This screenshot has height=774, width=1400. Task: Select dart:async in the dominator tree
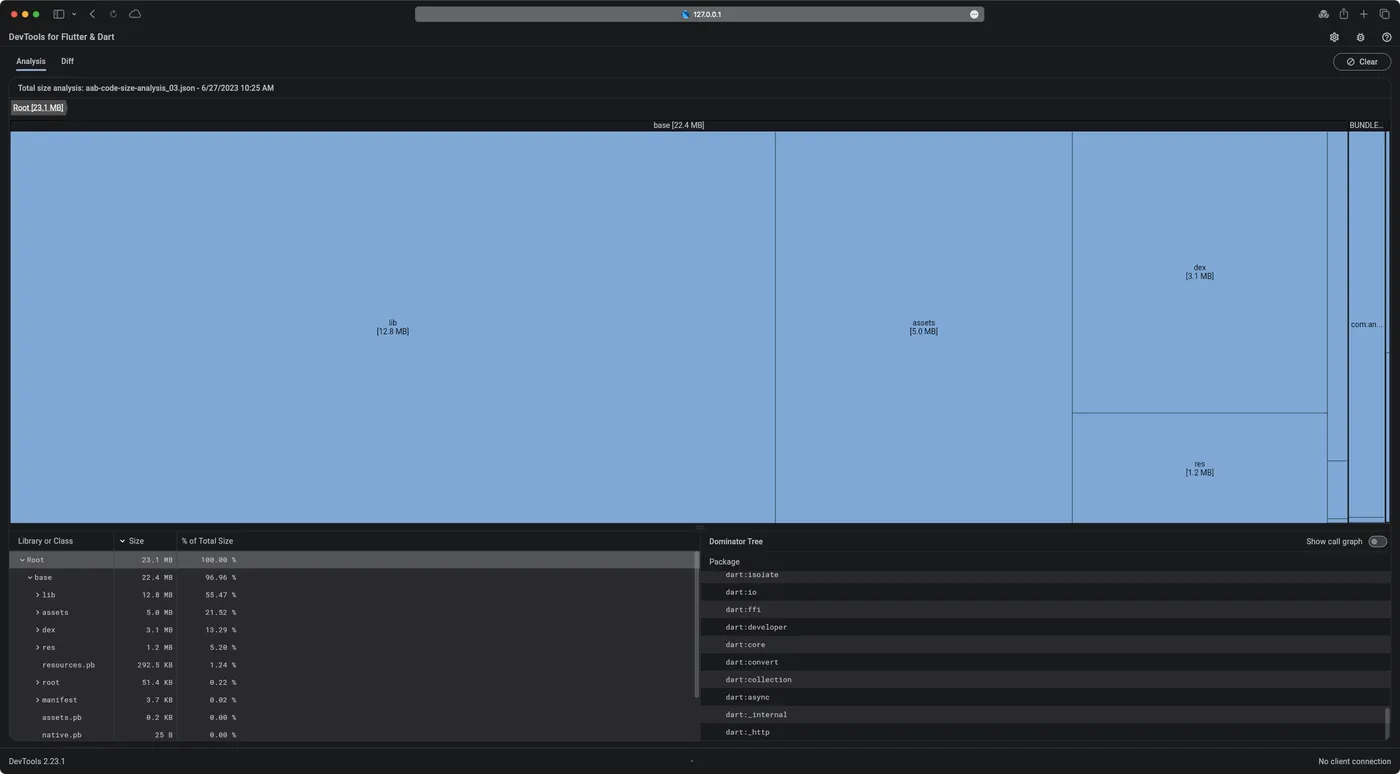(1045, 697)
